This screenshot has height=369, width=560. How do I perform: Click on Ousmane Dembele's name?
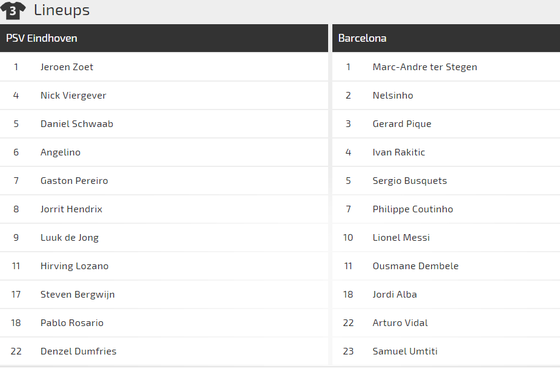[x=415, y=266]
